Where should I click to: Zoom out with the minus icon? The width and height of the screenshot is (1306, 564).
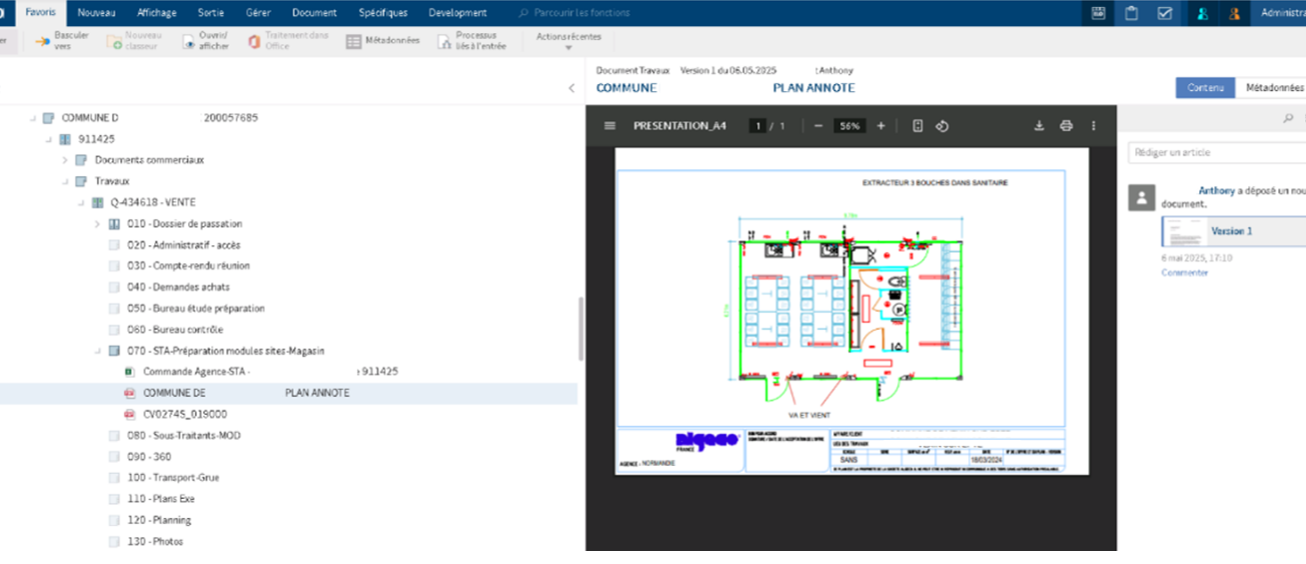818,126
